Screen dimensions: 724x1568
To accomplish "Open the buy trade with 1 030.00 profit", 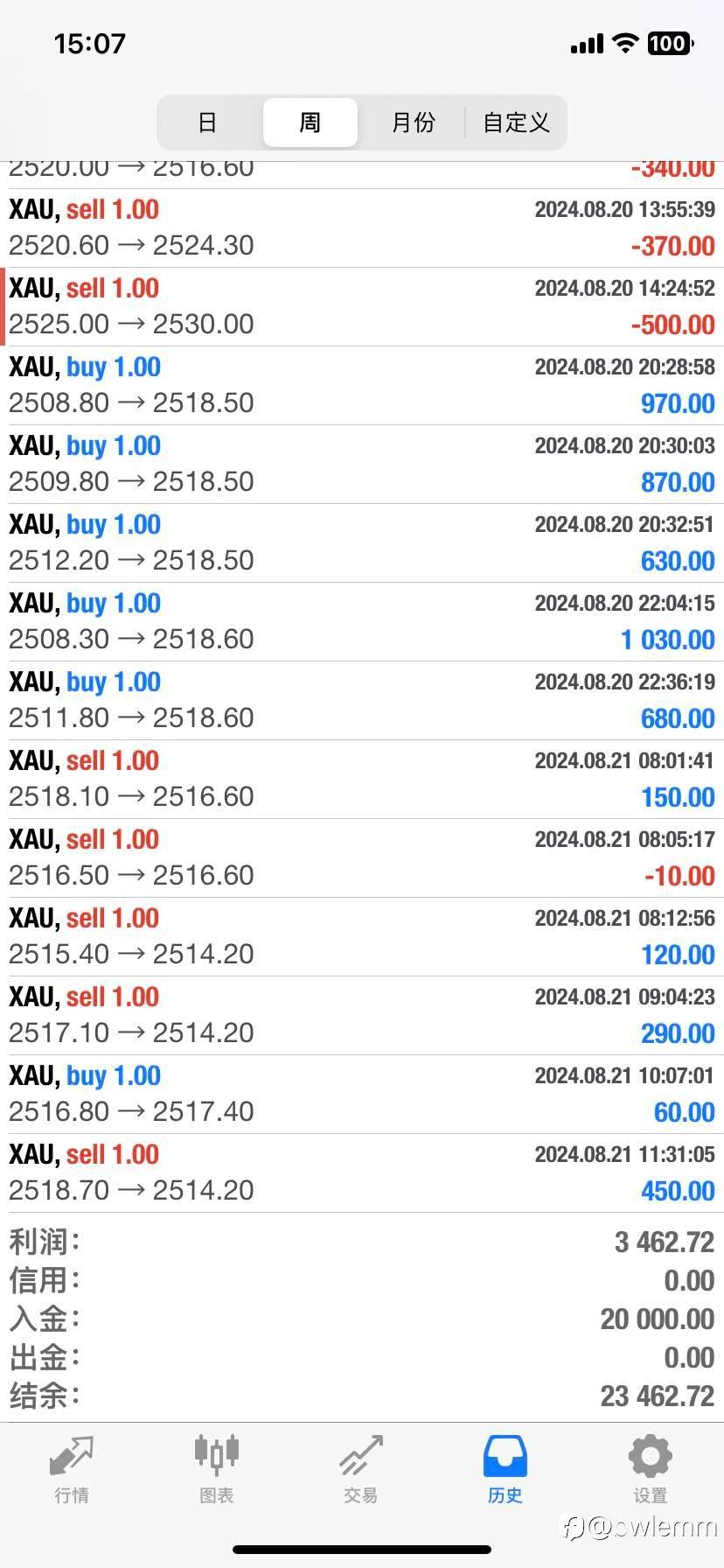I will click(x=362, y=621).
